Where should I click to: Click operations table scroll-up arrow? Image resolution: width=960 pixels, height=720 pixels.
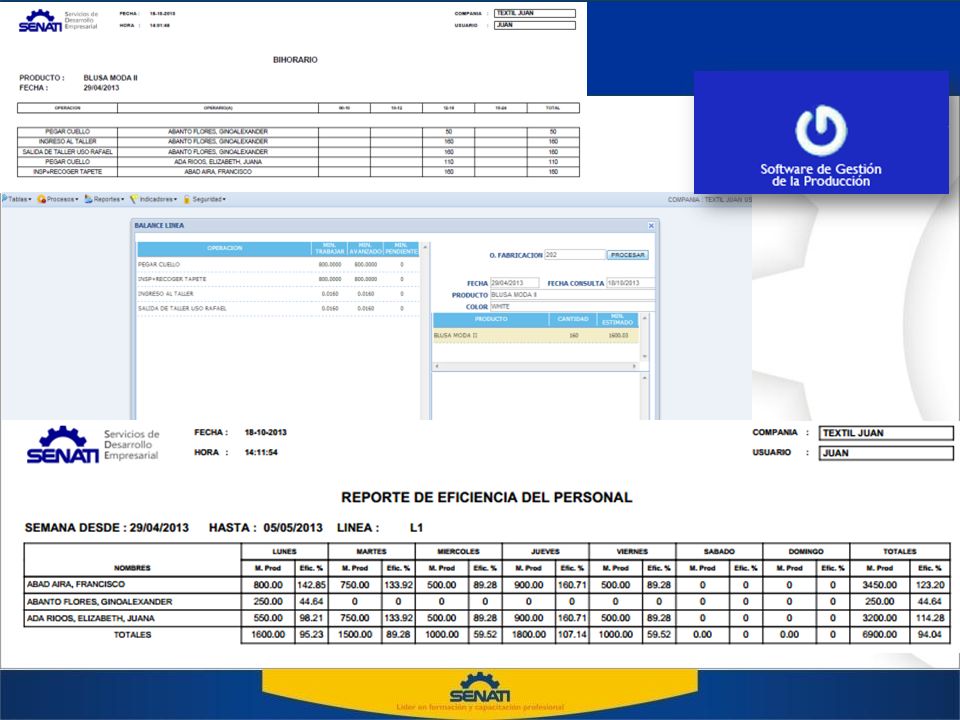click(x=426, y=246)
